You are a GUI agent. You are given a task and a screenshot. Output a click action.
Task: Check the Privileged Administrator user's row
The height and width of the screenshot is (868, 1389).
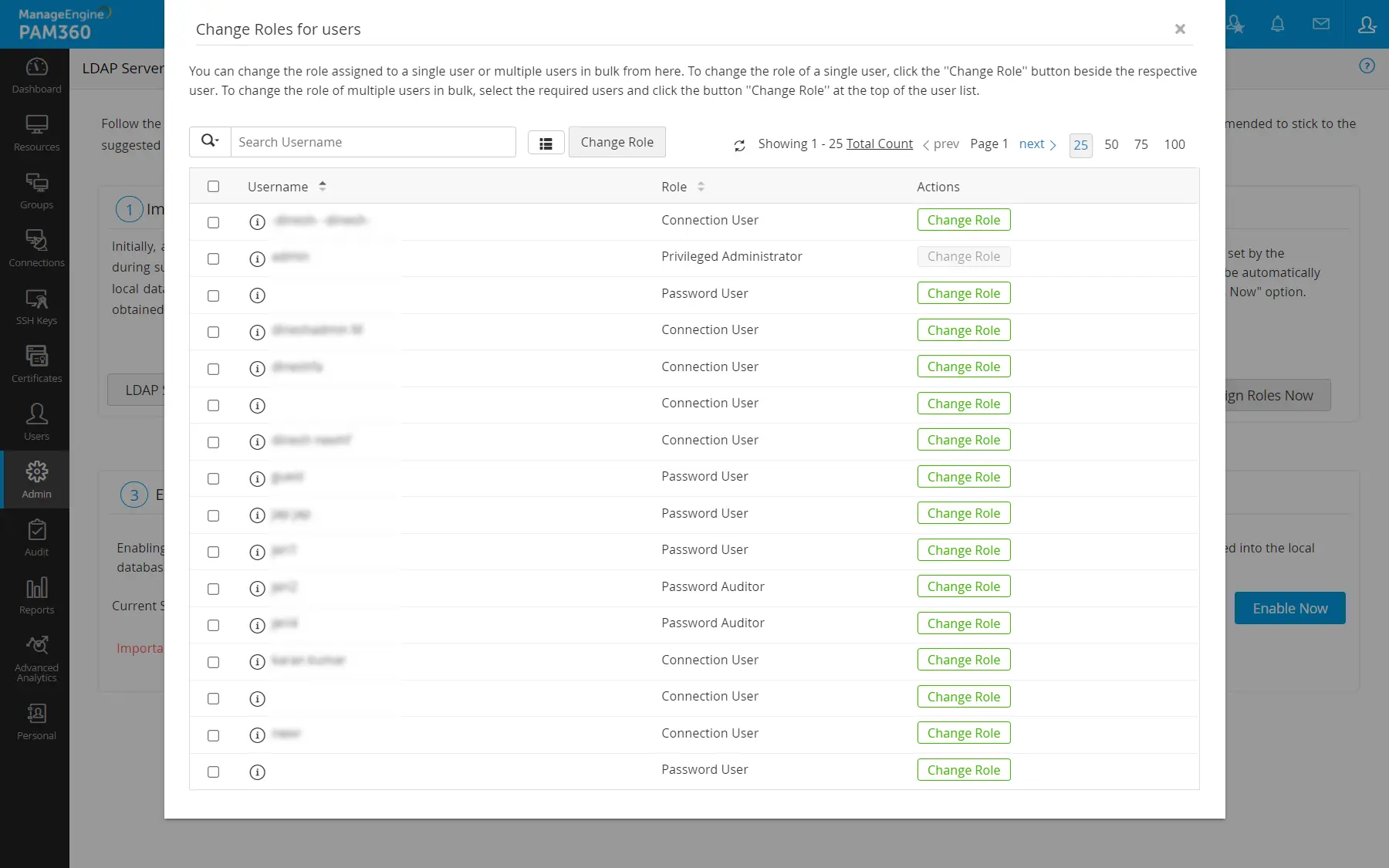click(214, 258)
